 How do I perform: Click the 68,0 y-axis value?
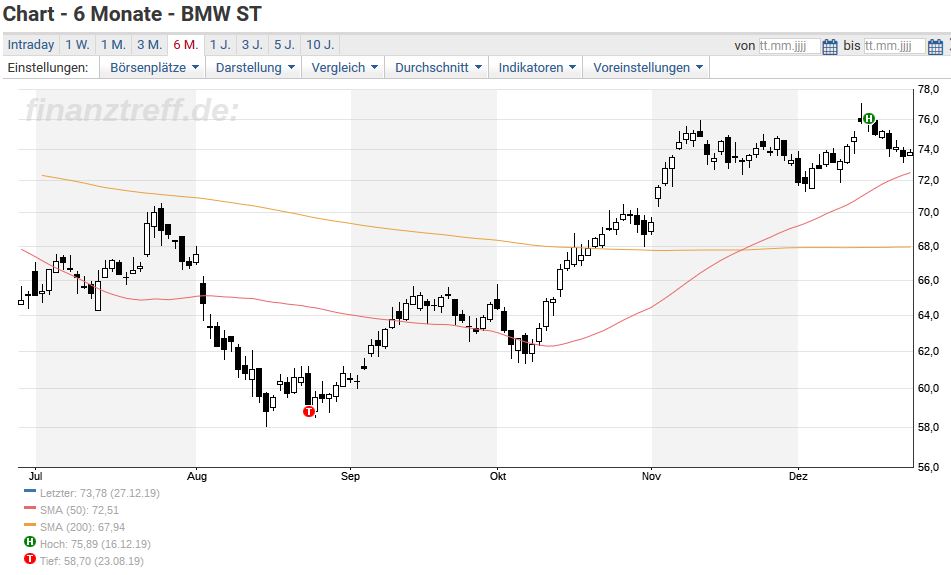click(x=929, y=246)
